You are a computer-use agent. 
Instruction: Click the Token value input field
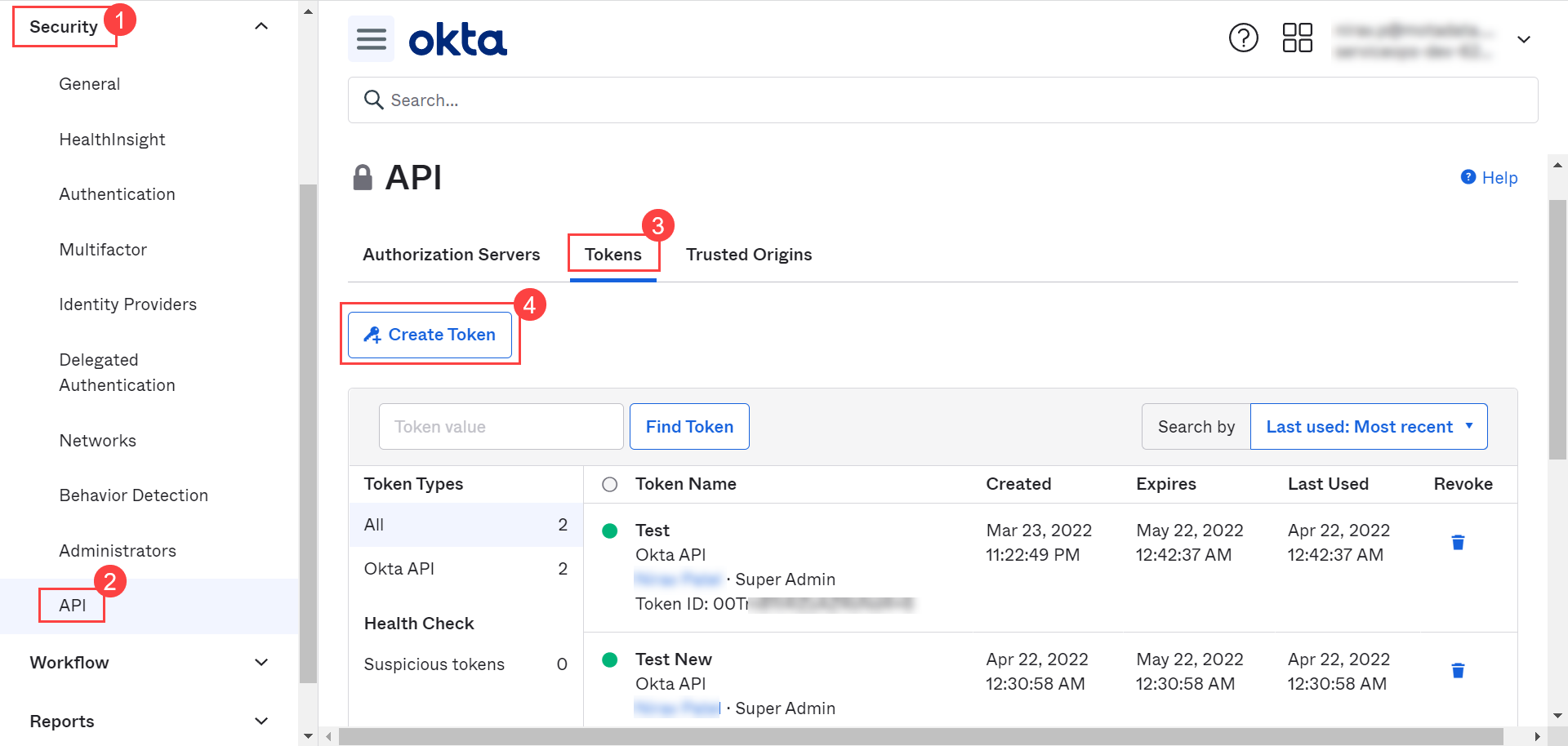click(501, 426)
